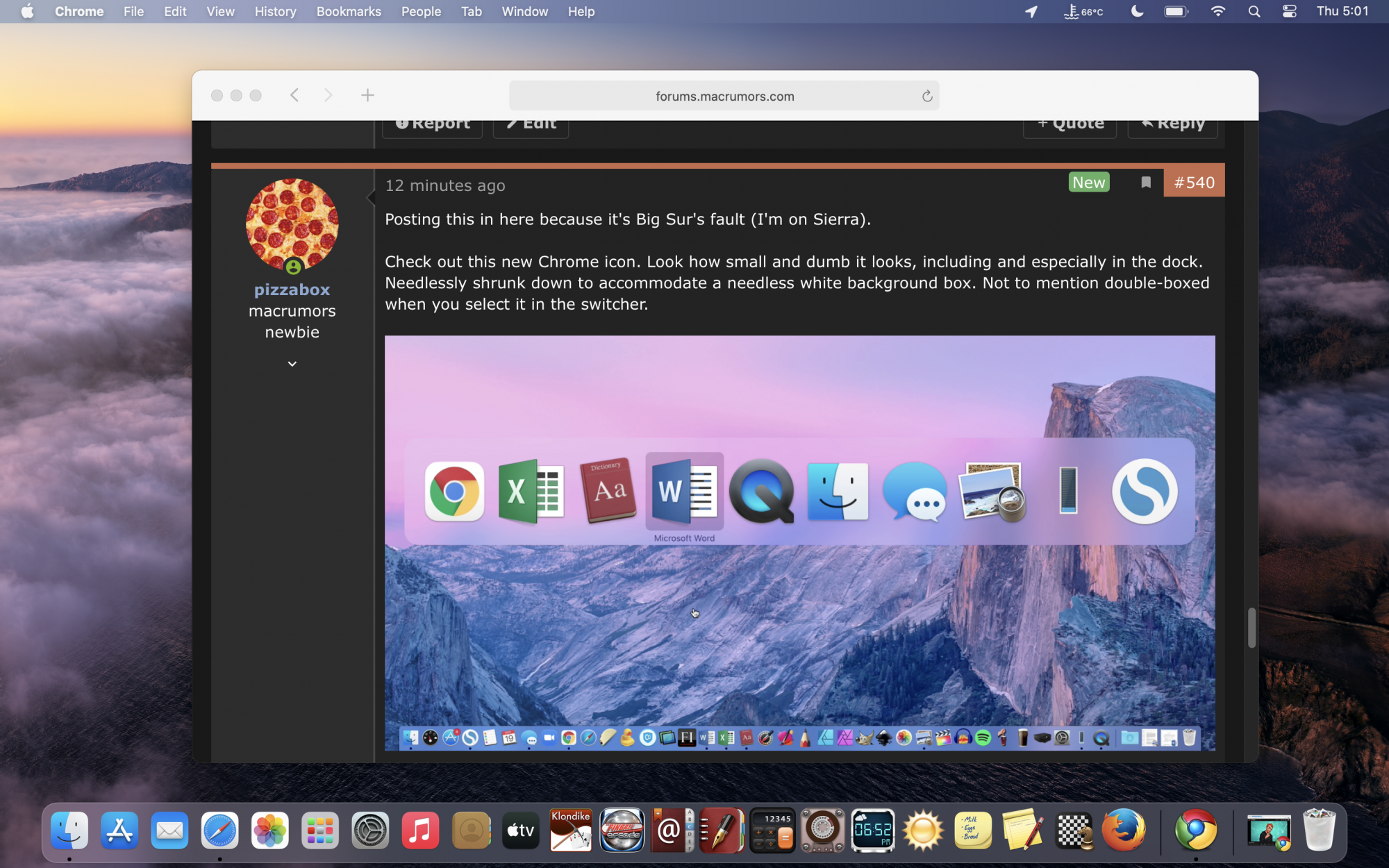The height and width of the screenshot is (868, 1389).
Task: Open the Chrome application menu
Action: [79, 11]
